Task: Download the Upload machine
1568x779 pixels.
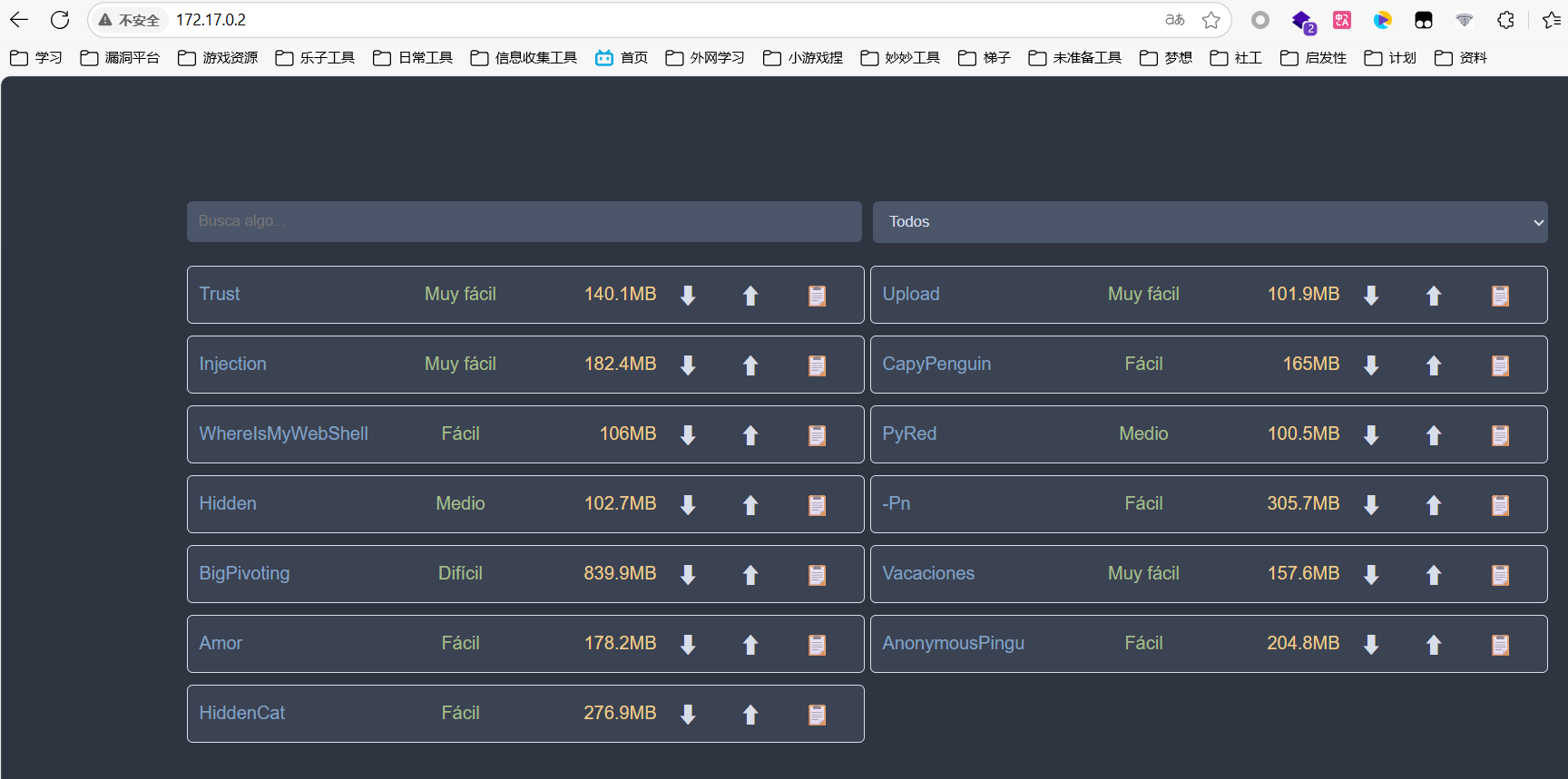Action: pyautogui.click(x=1371, y=296)
